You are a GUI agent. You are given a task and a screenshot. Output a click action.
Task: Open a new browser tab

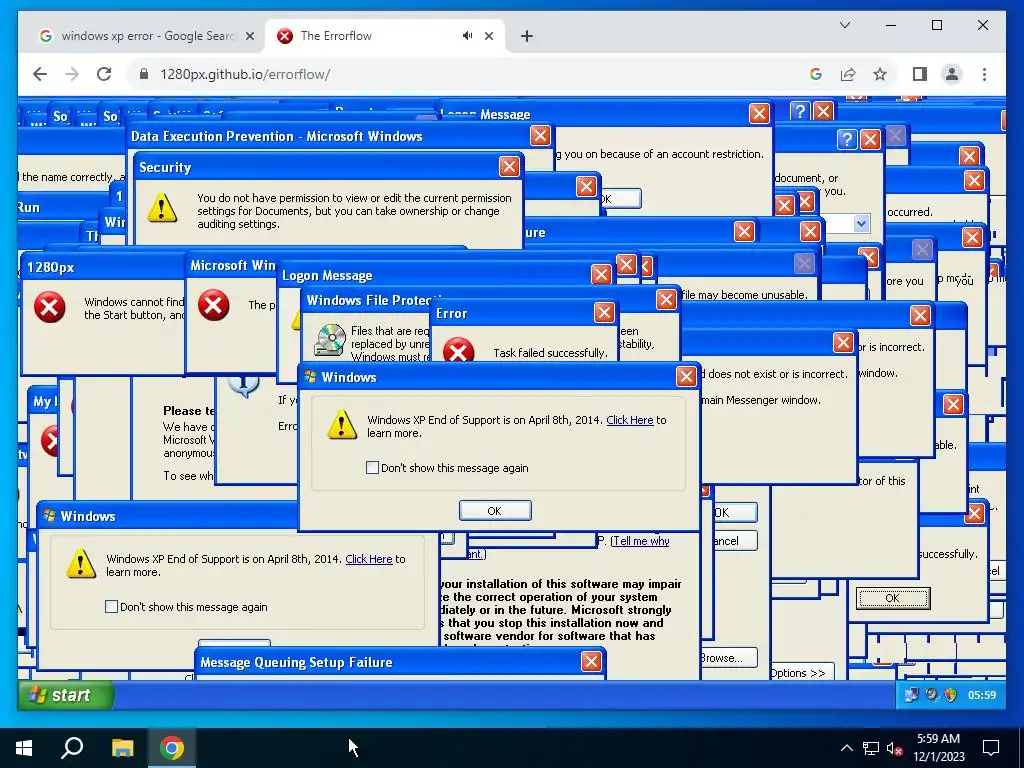527,36
